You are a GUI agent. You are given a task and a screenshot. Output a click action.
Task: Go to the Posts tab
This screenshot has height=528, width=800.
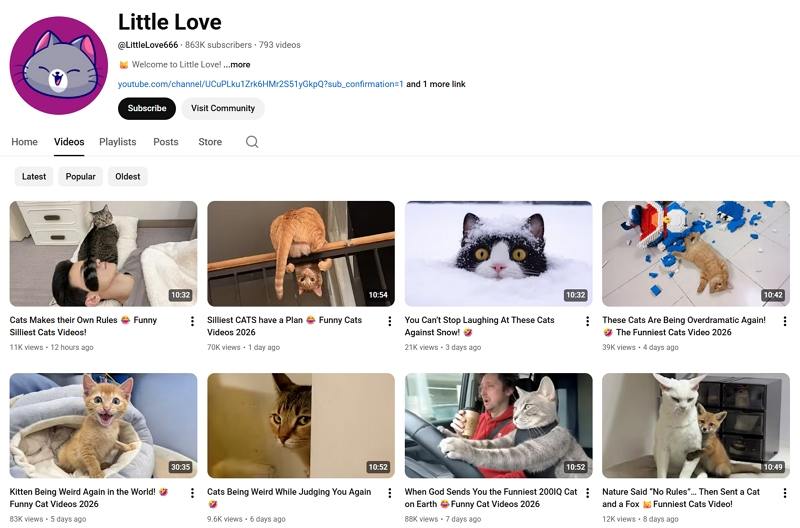click(166, 142)
